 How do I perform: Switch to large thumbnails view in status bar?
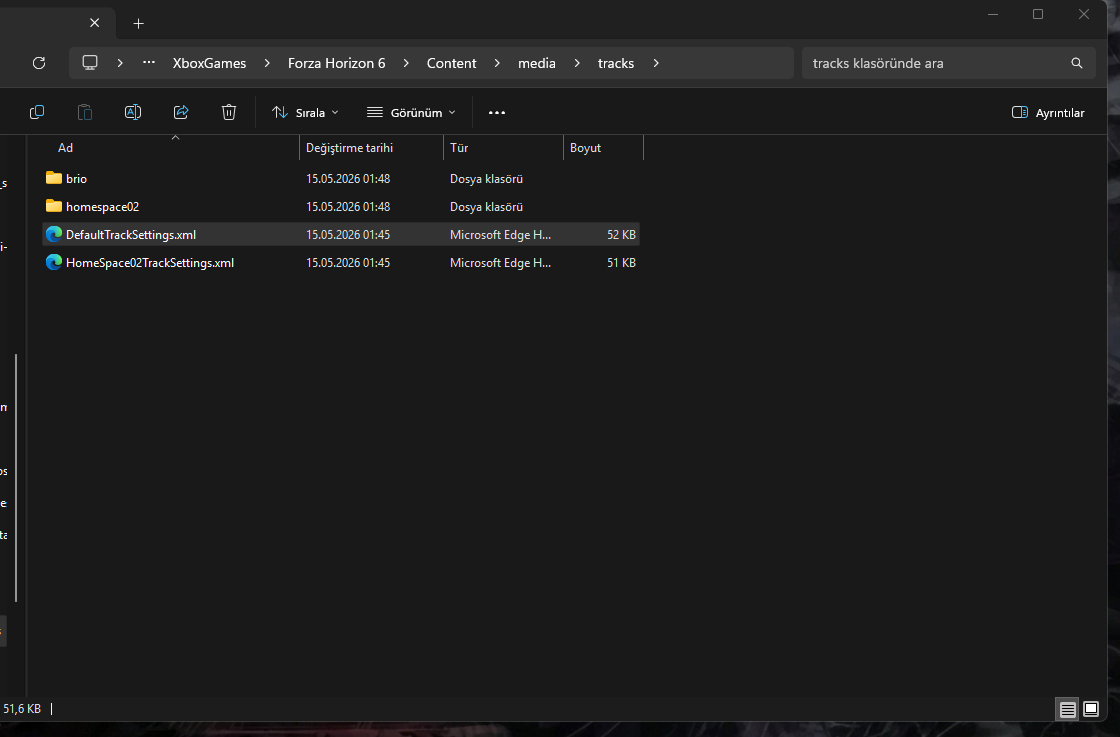click(x=1091, y=709)
